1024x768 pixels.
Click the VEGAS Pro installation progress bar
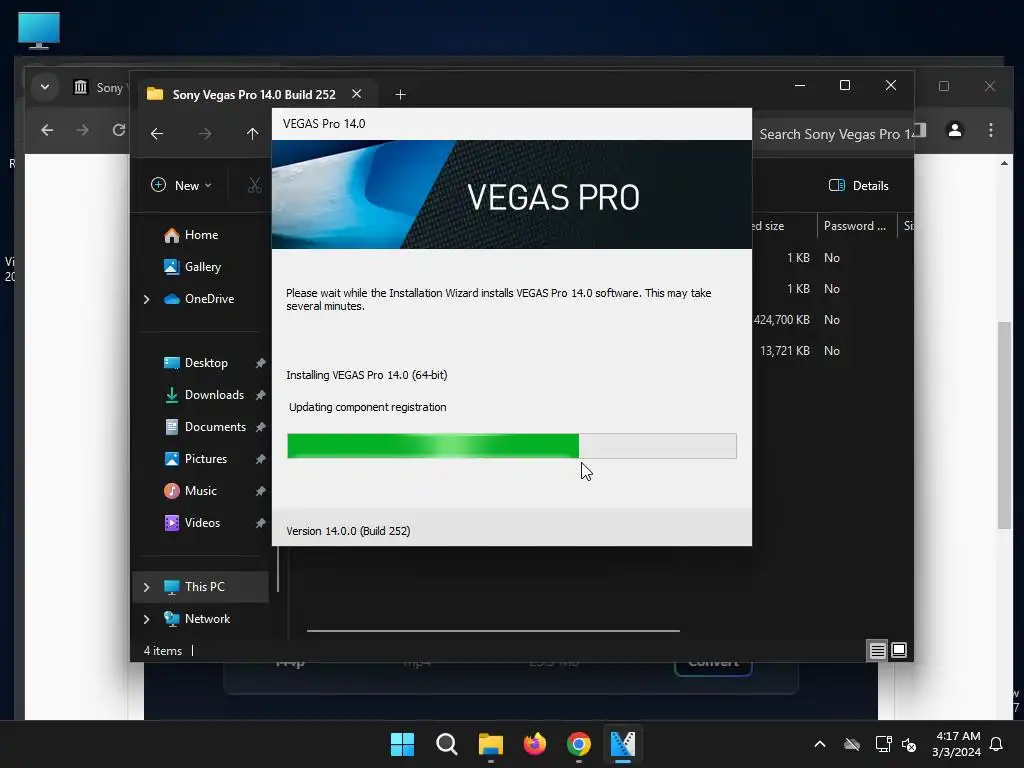tap(511, 446)
